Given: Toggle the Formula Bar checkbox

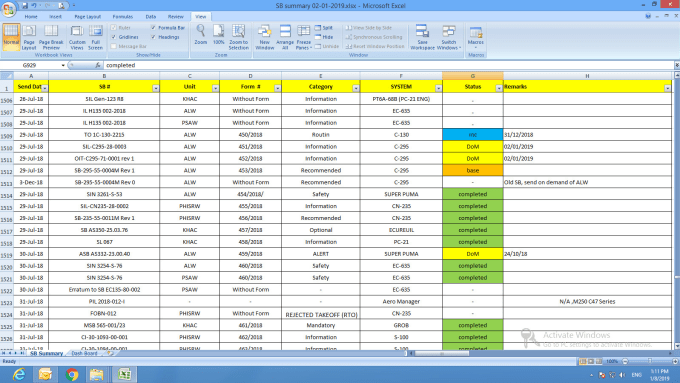Looking at the screenshot, I should (x=154, y=28).
